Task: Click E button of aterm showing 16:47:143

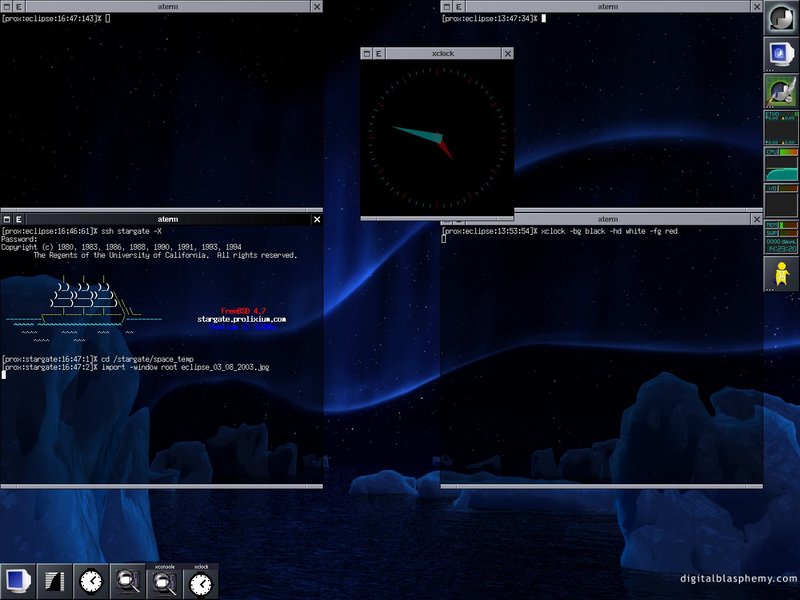Action: [19, 7]
